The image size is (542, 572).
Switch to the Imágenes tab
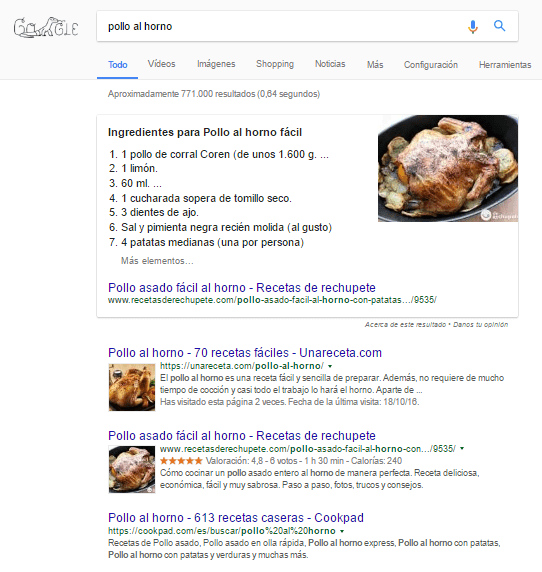pyautogui.click(x=216, y=64)
